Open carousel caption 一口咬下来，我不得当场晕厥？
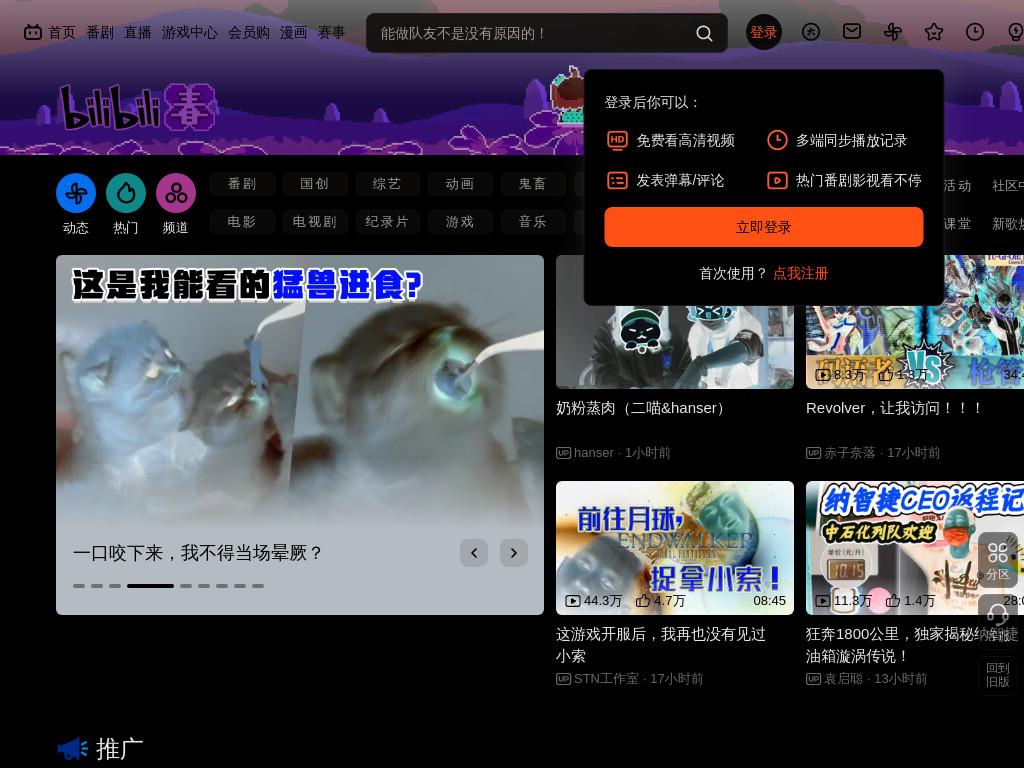This screenshot has width=1024, height=768. [x=198, y=553]
